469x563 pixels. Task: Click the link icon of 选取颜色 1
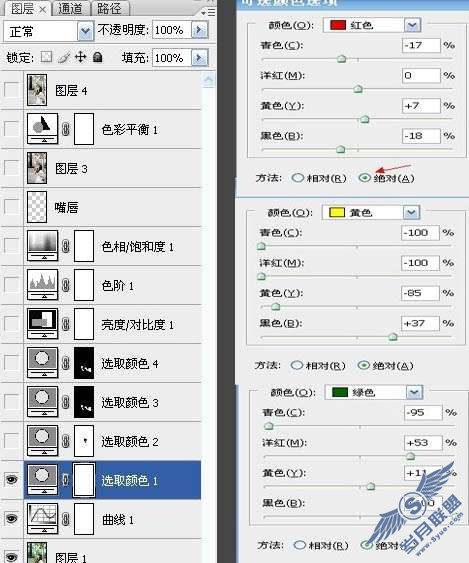[65, 480]
